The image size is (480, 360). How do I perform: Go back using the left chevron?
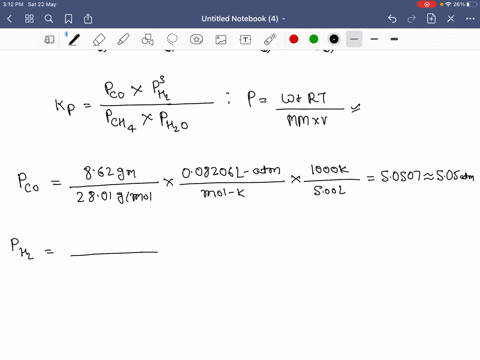click(10, 19)
